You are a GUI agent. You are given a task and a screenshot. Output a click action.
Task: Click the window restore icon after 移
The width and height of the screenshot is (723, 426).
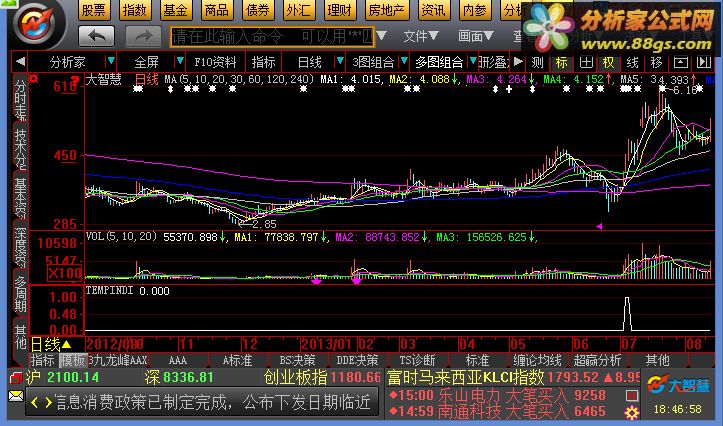click(681, 62)
